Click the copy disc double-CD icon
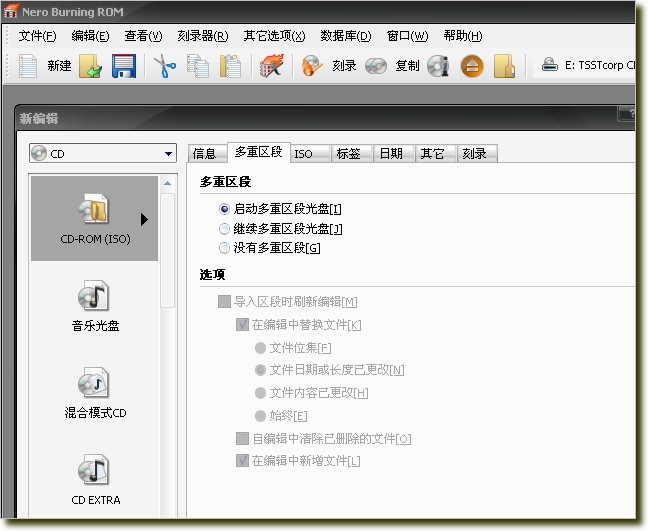The width and height of the screenshot is (648, 531). click(376, 66)
